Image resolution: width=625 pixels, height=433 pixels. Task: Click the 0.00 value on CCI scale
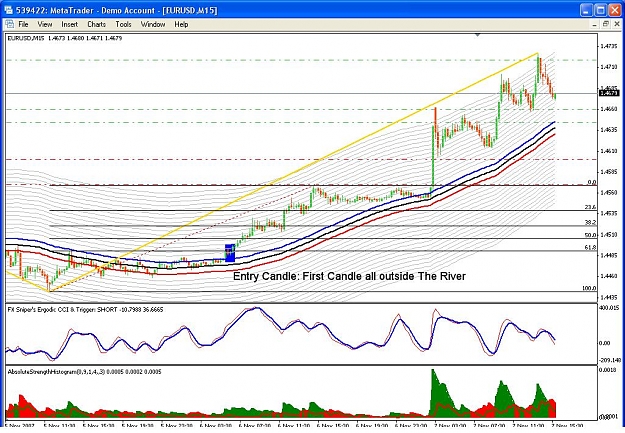[x=605, y=343]
